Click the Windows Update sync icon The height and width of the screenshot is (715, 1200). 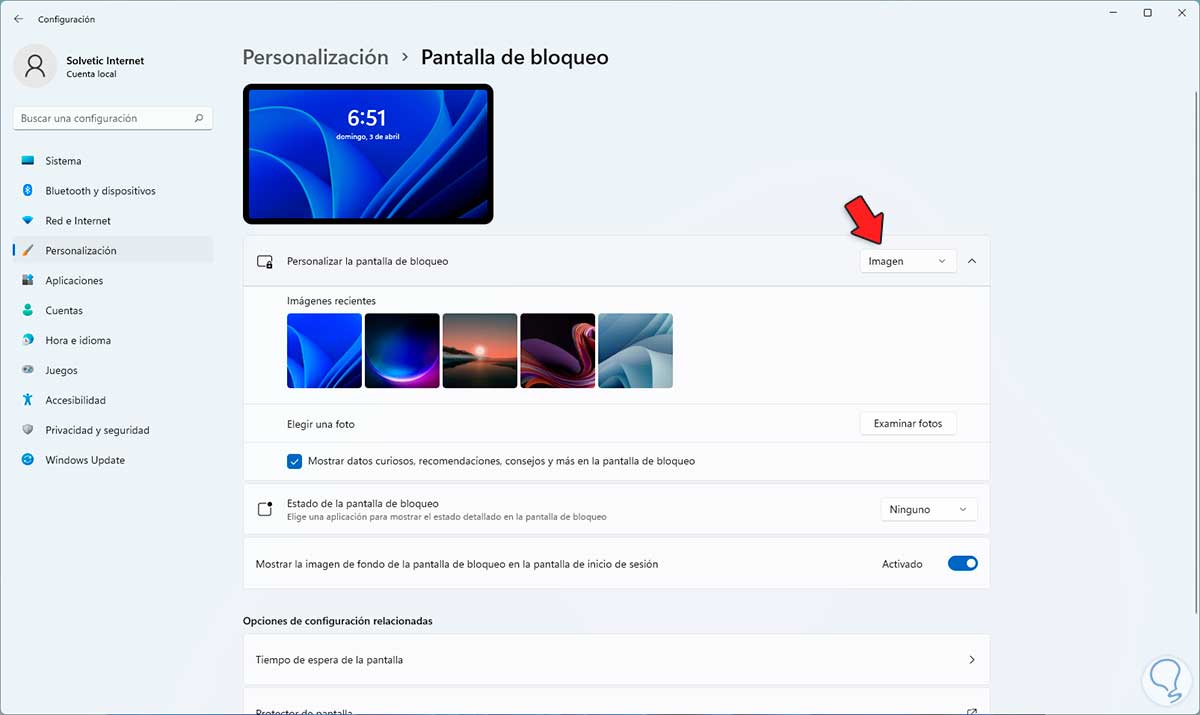click(27, 460)
